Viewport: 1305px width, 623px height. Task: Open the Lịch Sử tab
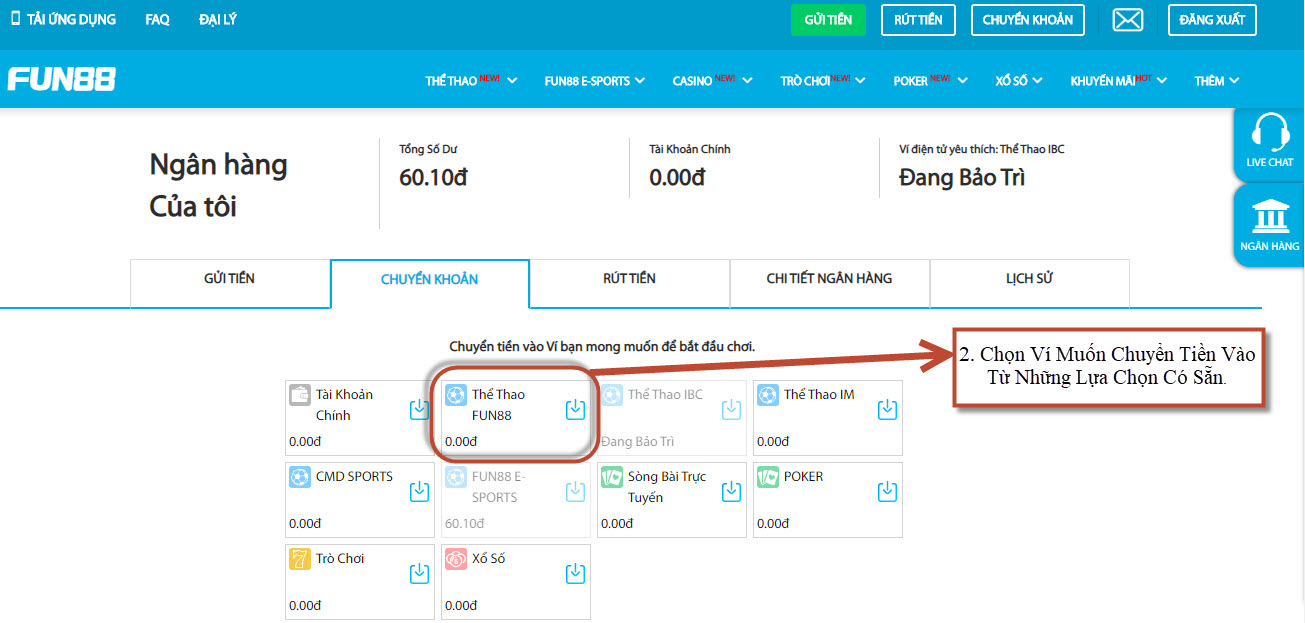click(1030, 283)
